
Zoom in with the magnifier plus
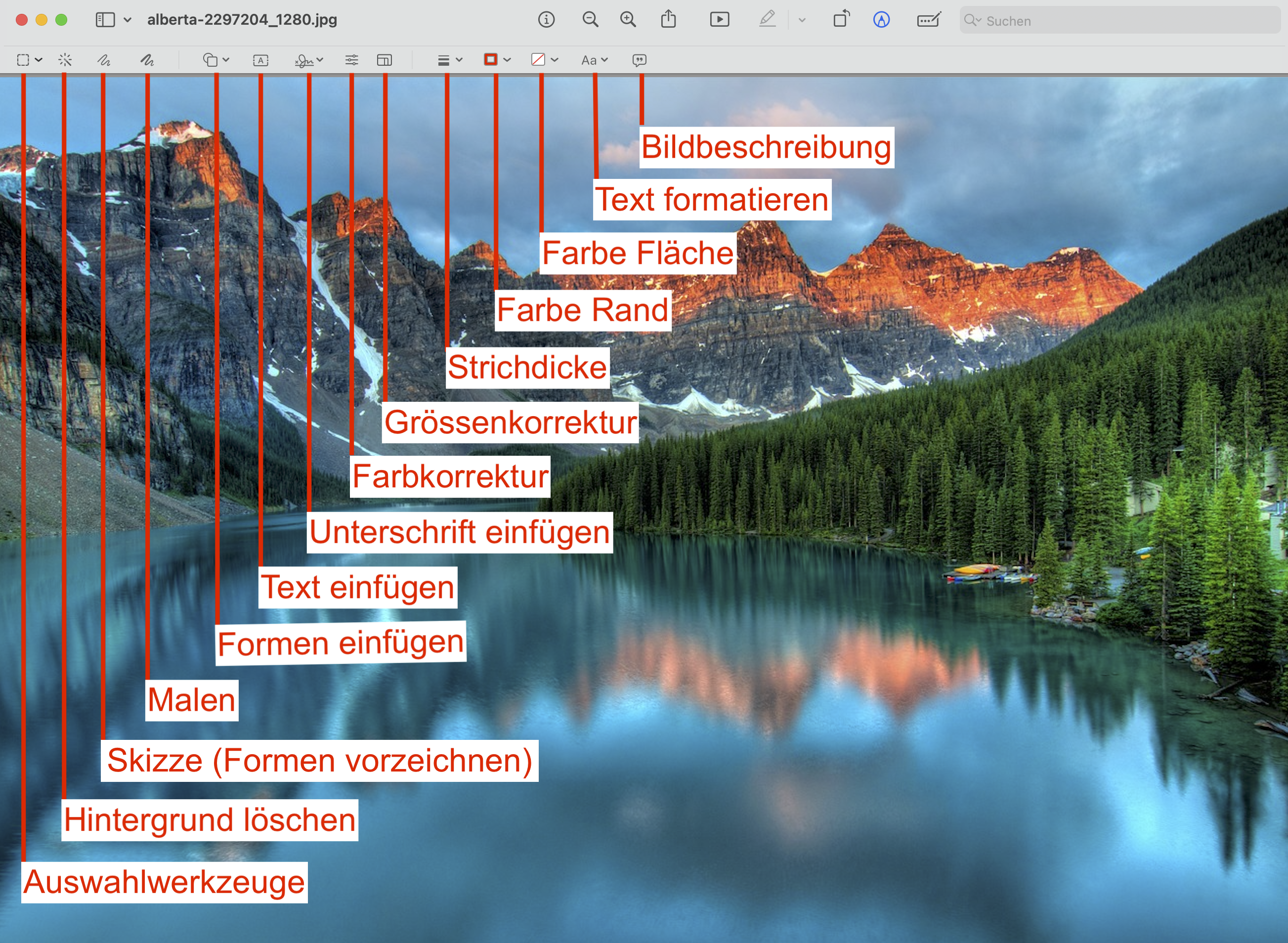(x=628, y=20)
